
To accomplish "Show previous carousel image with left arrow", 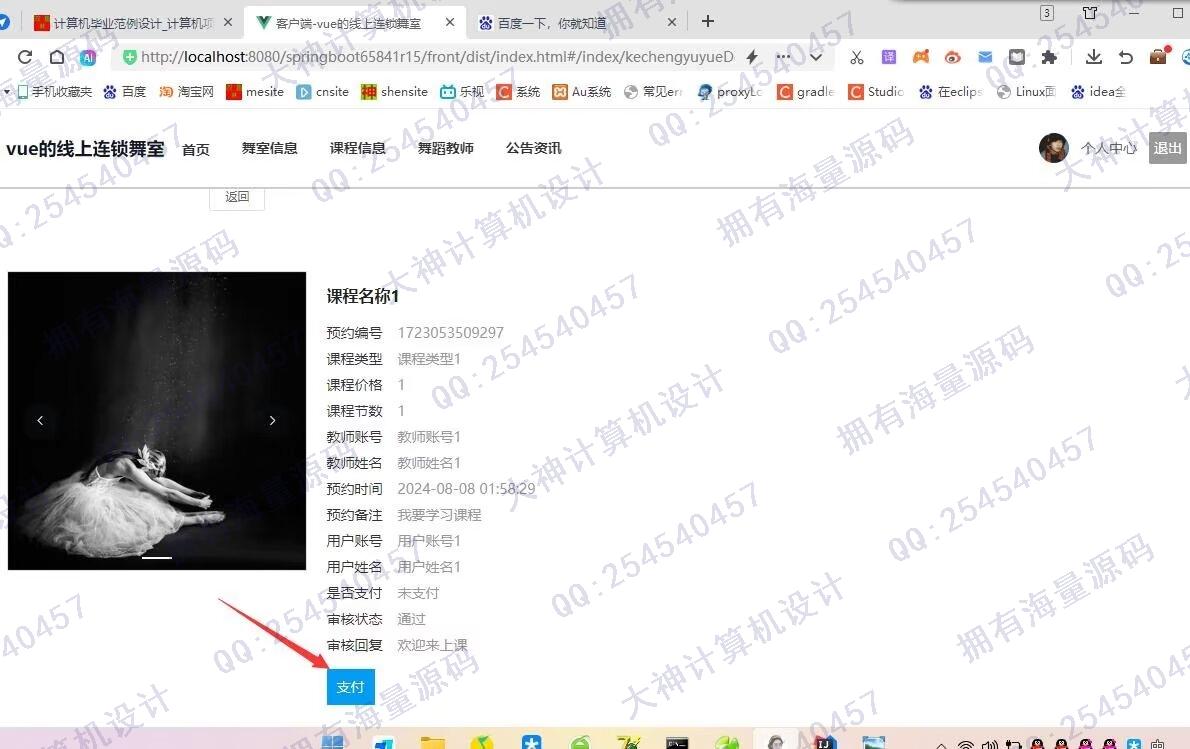I will point(40,420).
